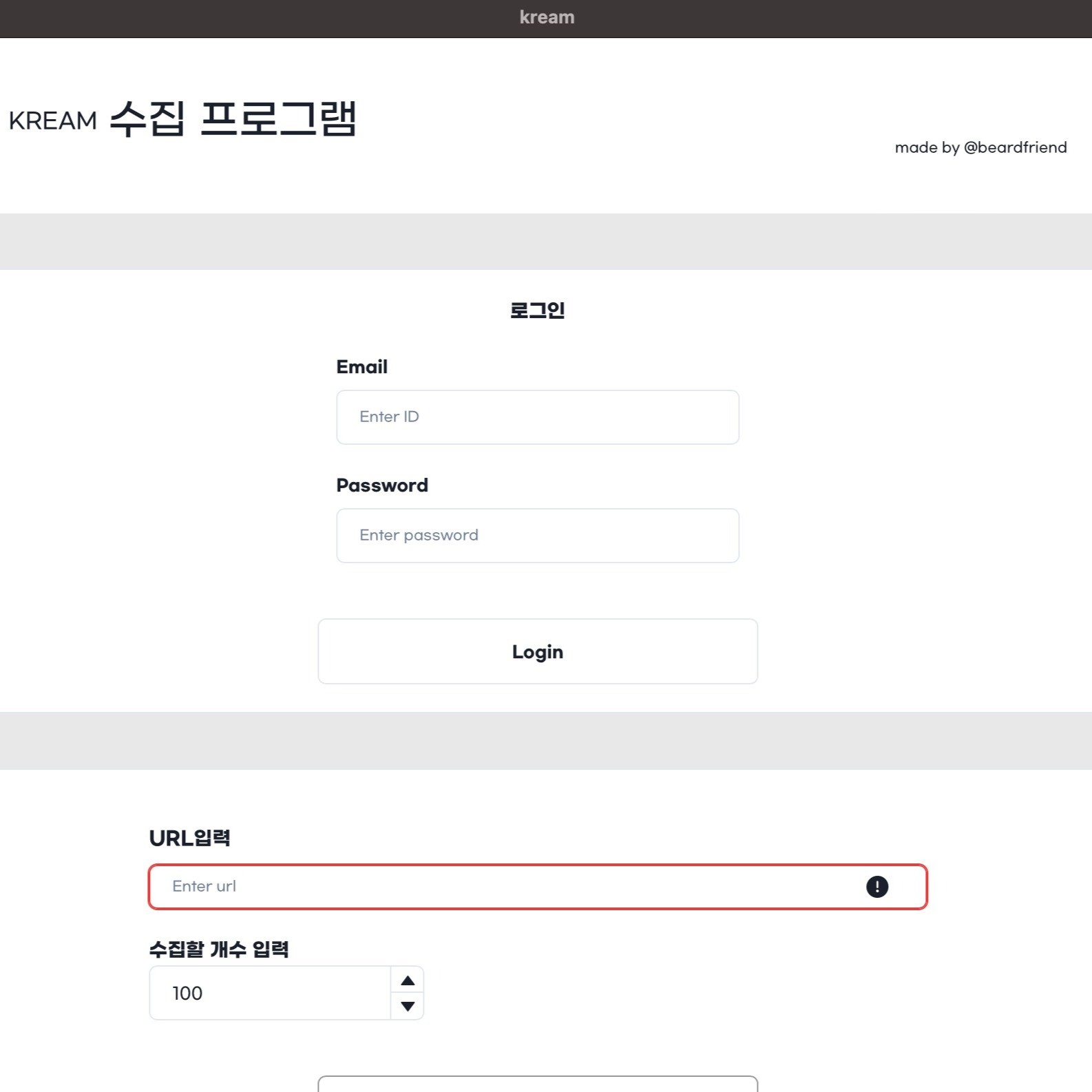Click the Password label
Screen dimensions: 1092x1092
point(382,485)
